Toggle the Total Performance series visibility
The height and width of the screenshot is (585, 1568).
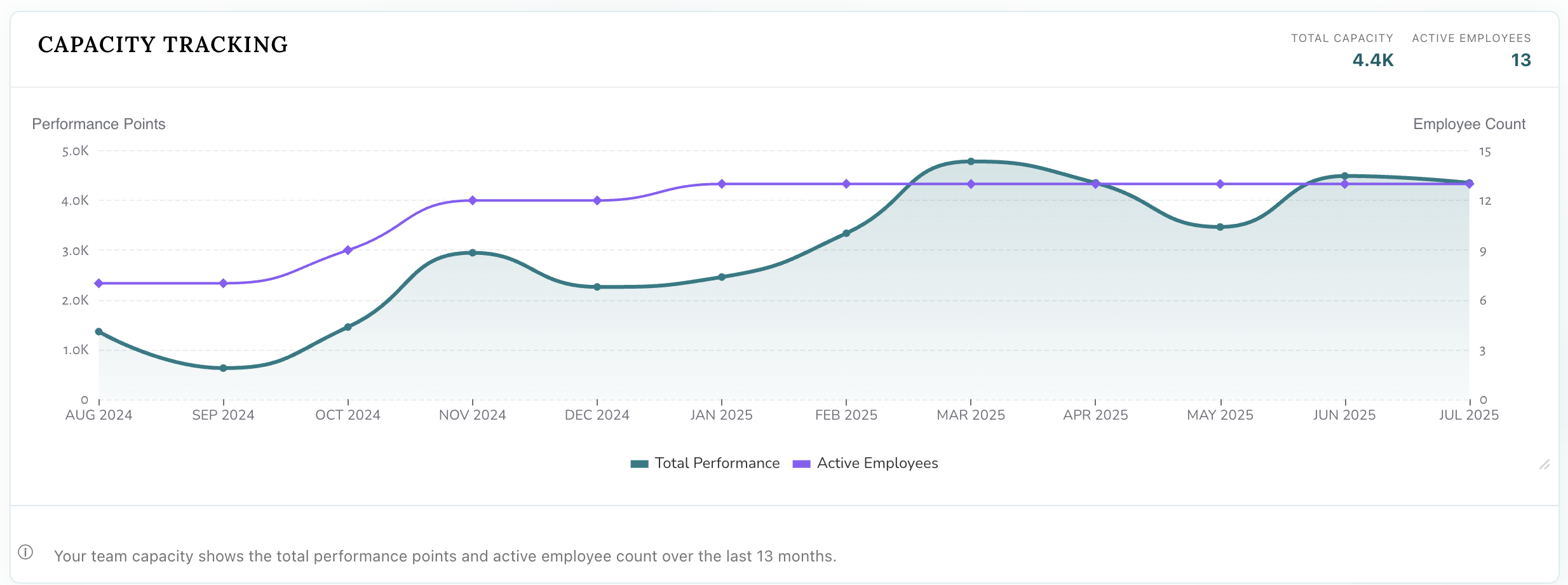pyautogui.click(x=717, y=463)
